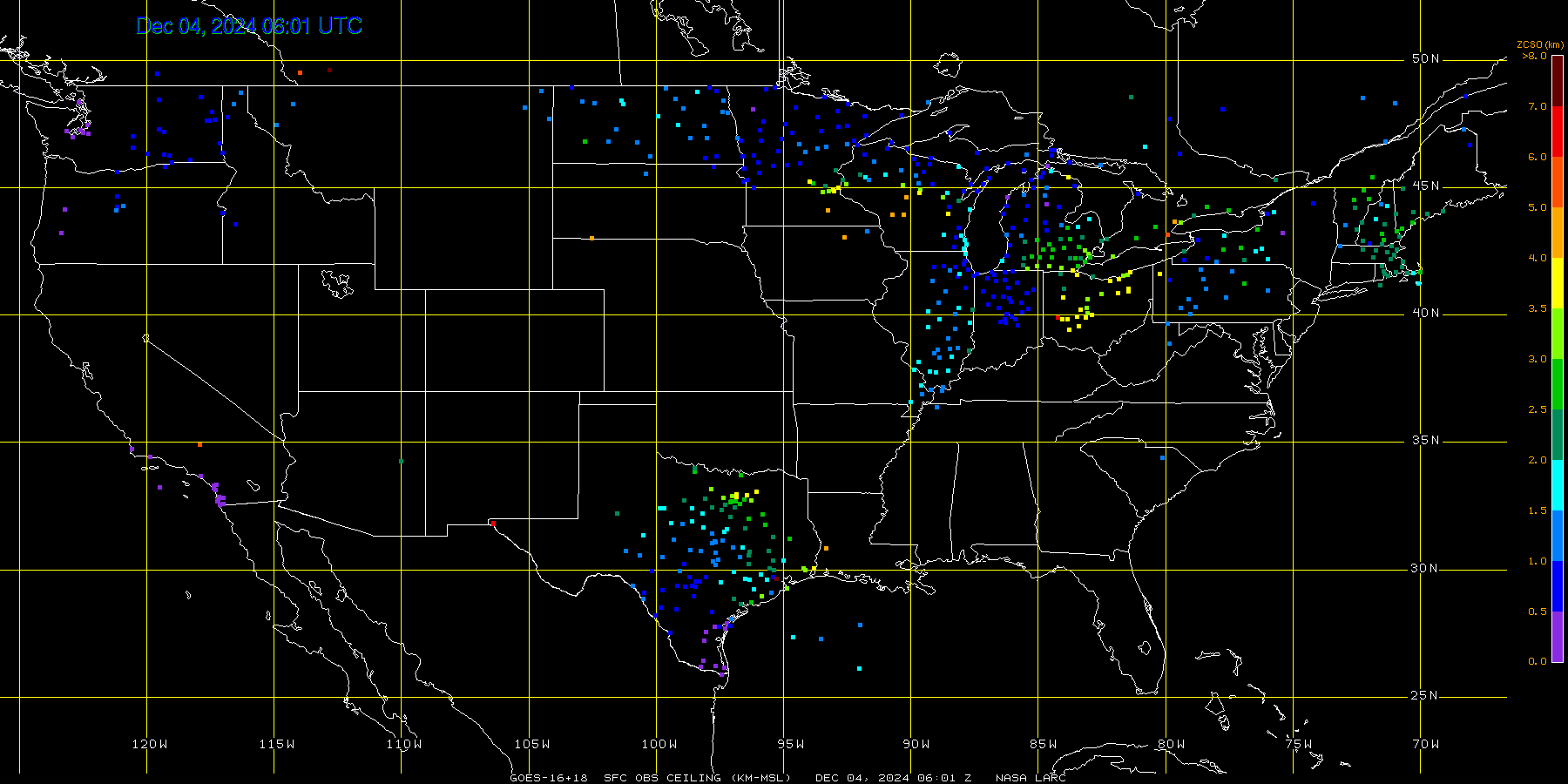
Task: Click the 2.5 colorbar value
Action: (1537, 409)
